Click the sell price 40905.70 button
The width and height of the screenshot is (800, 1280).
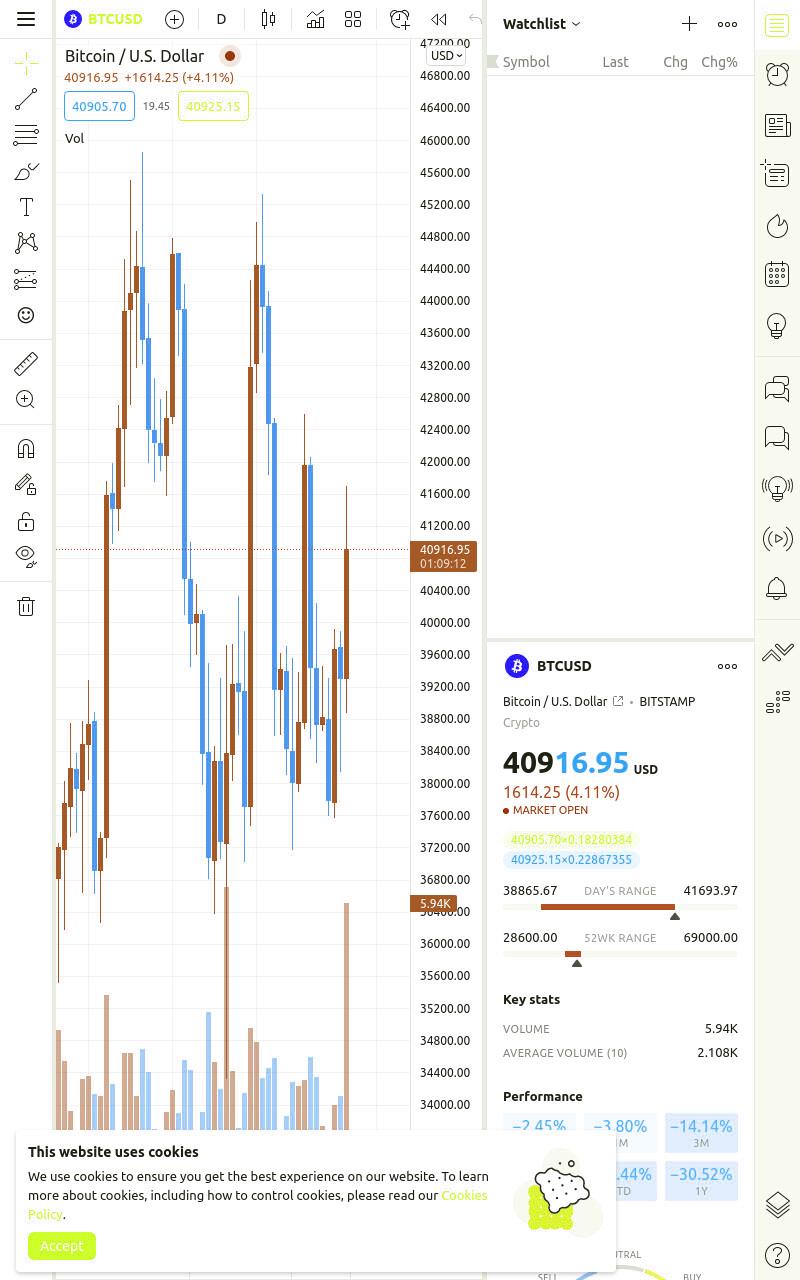[99, 106]
